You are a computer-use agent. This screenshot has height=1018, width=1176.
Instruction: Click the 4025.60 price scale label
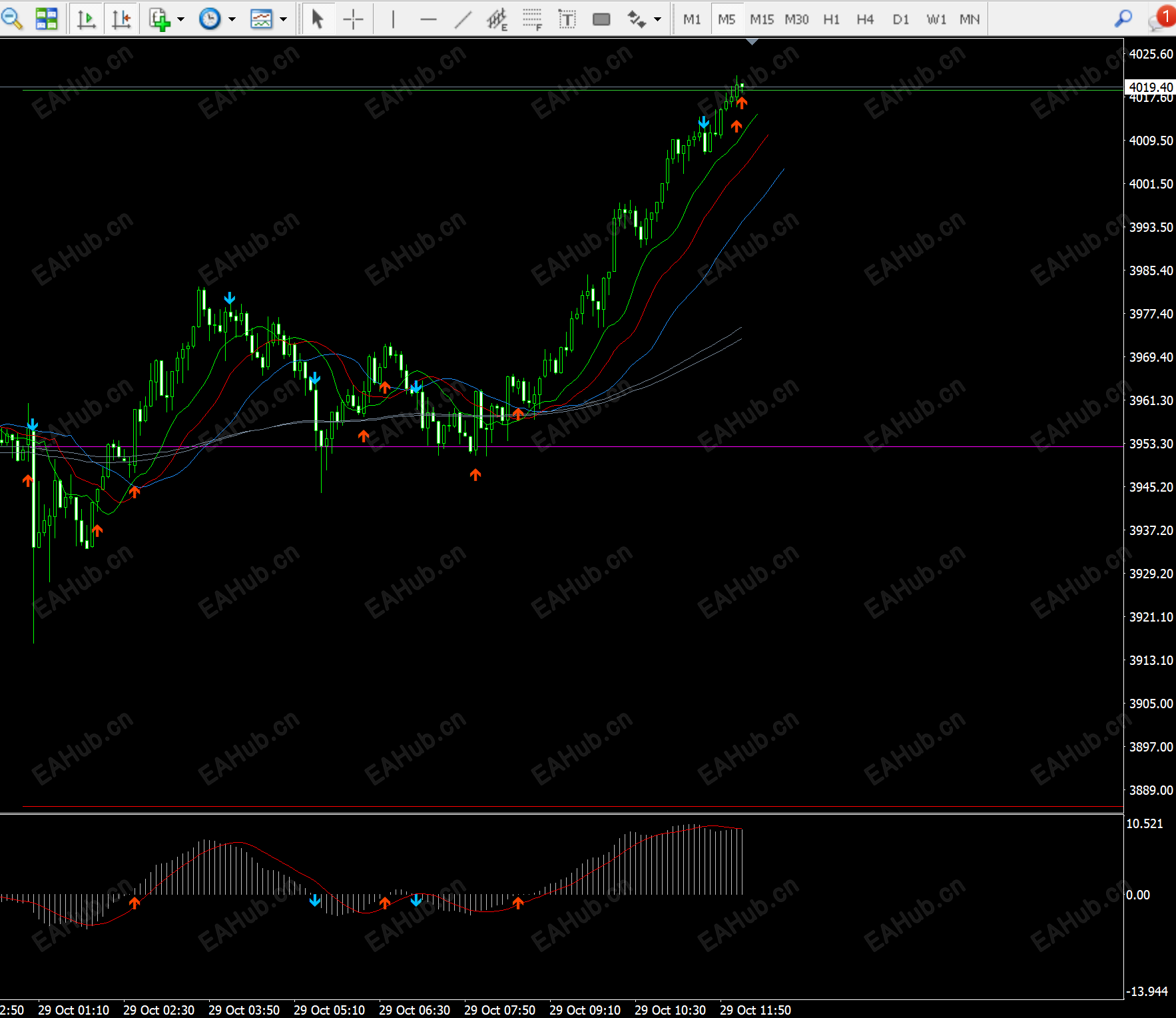[1151, 54]
